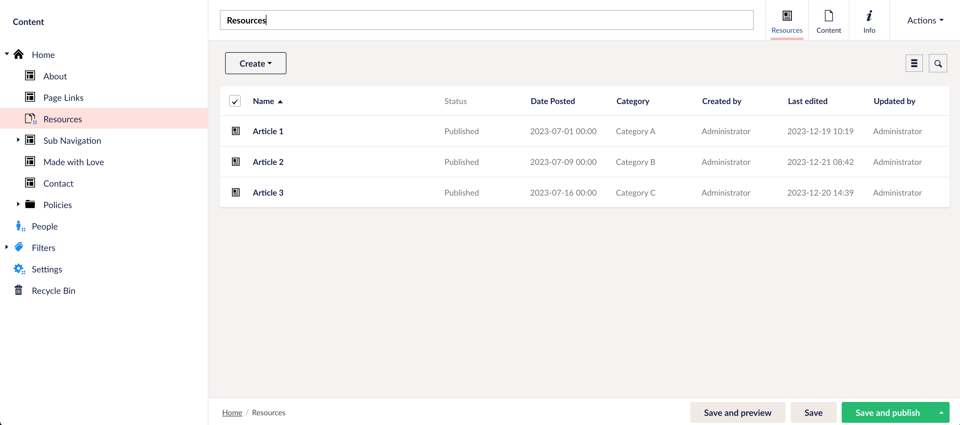Switch to the Content tab
This screenshot has width=960, height=425.
828,21
